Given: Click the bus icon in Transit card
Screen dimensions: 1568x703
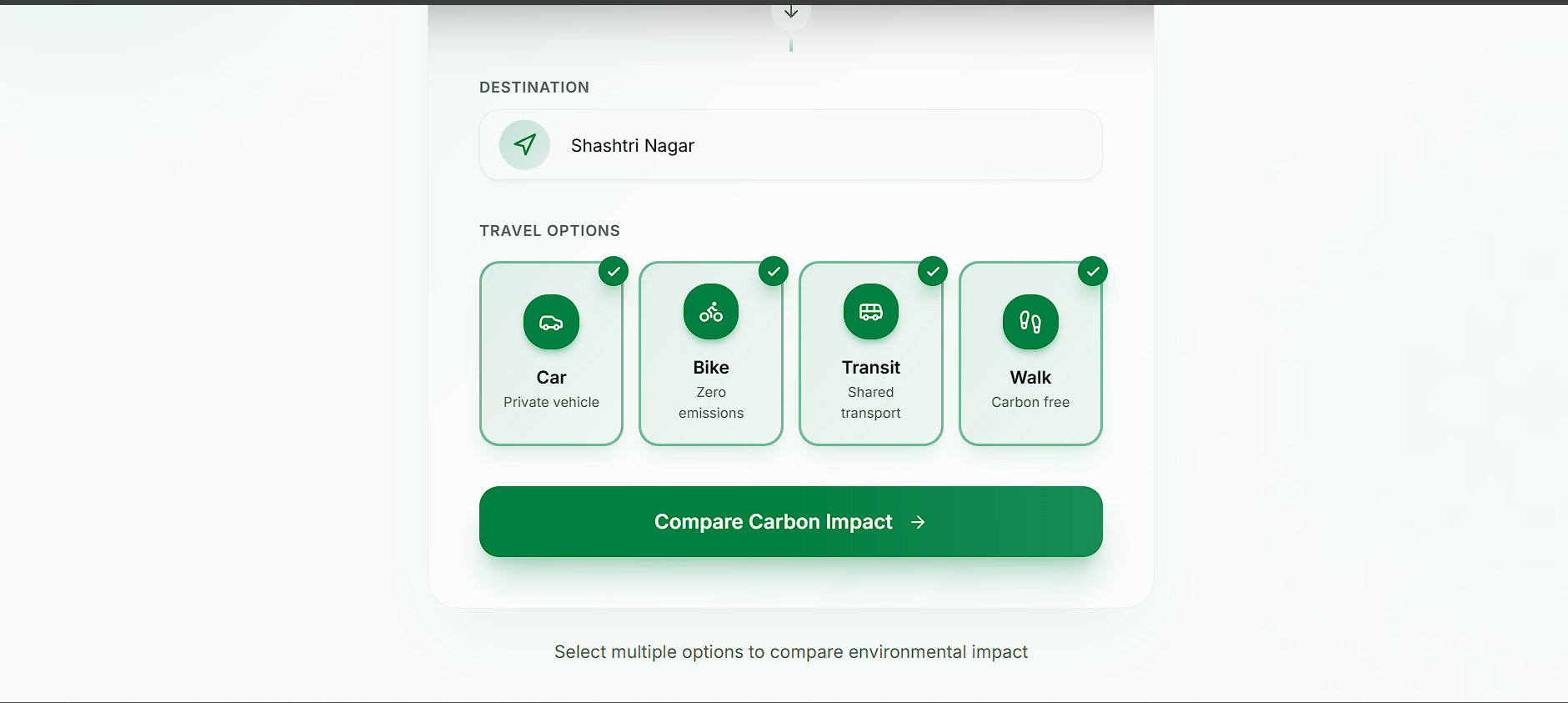Looking at the screenshot, I should pos(871,312).
